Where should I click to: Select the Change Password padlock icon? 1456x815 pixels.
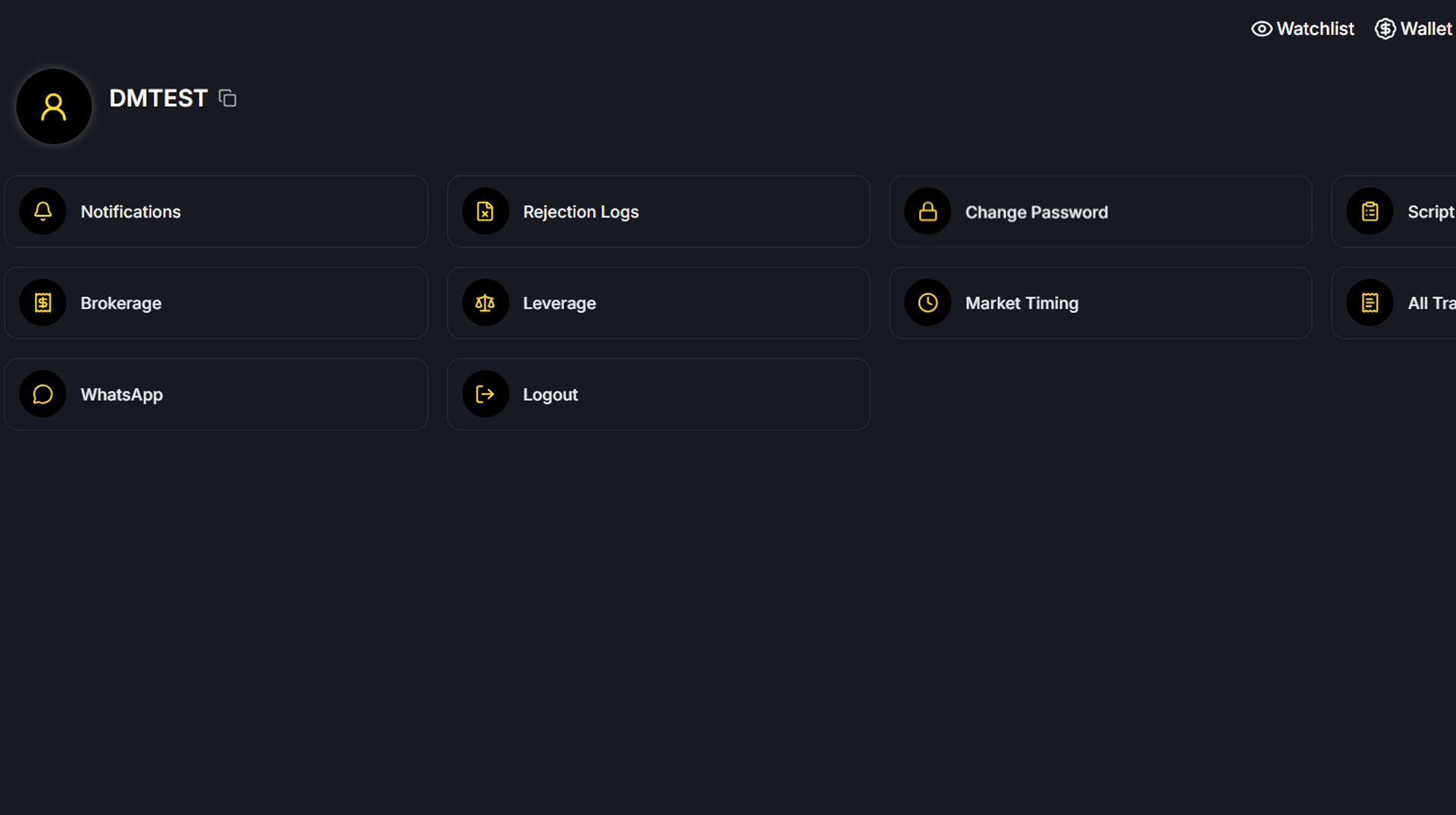click(927, 212)
